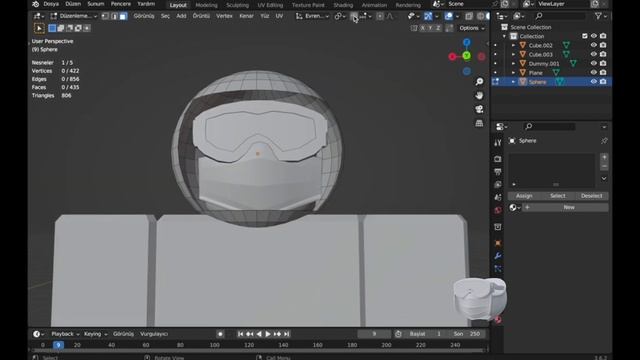Viewport: 640px width, 360px height.
Task: Click the Blender logo icon
Action: coord(36,4)
